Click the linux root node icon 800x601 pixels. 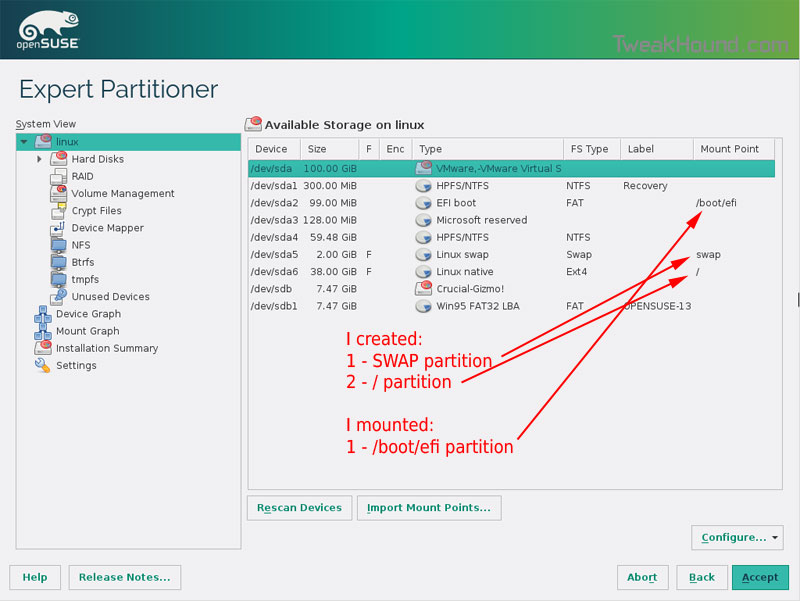[43, 141]
